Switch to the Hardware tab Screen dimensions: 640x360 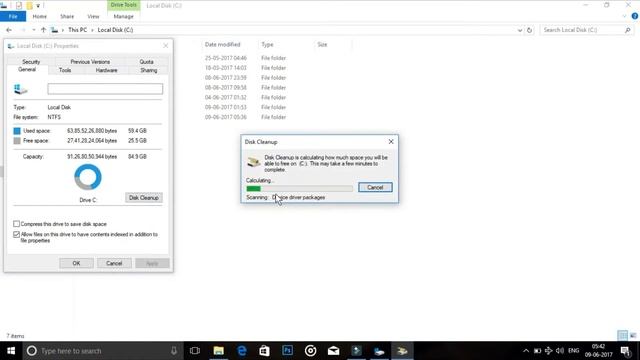click(x=107, y=70)
